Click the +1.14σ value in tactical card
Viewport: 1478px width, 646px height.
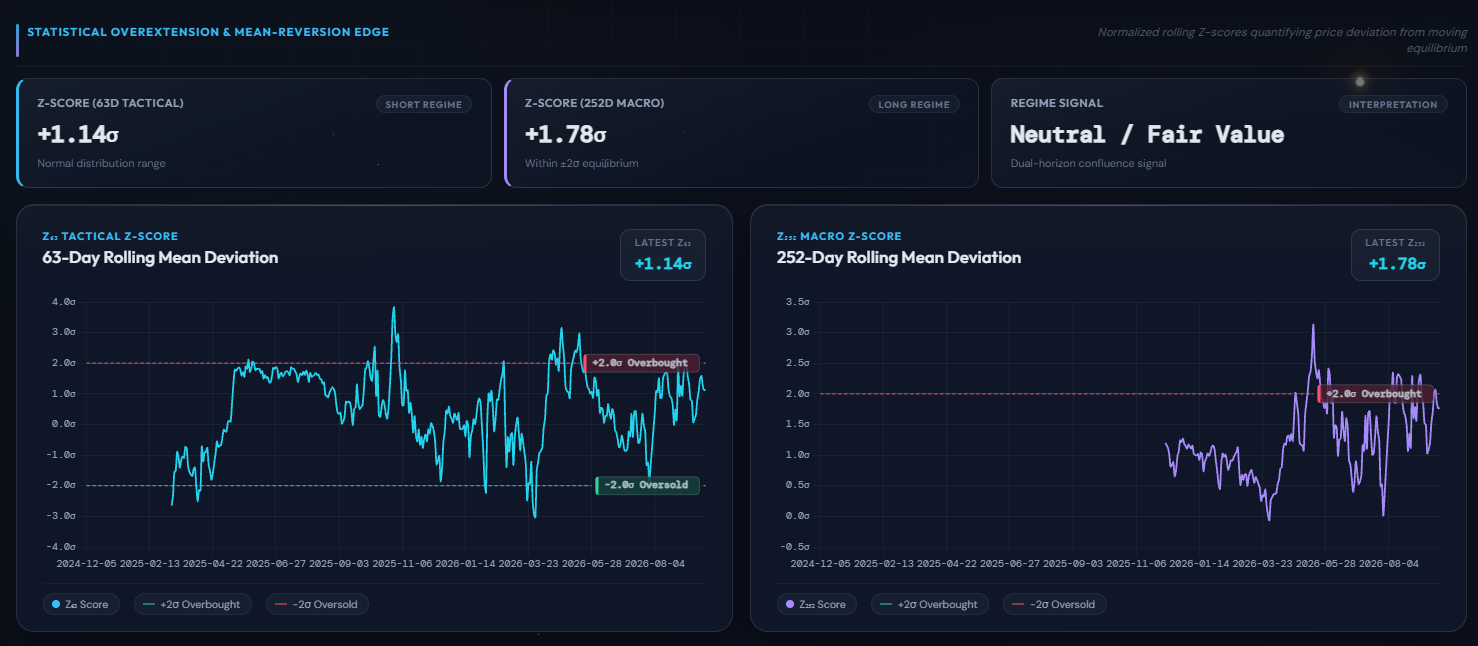click(79, 134)
